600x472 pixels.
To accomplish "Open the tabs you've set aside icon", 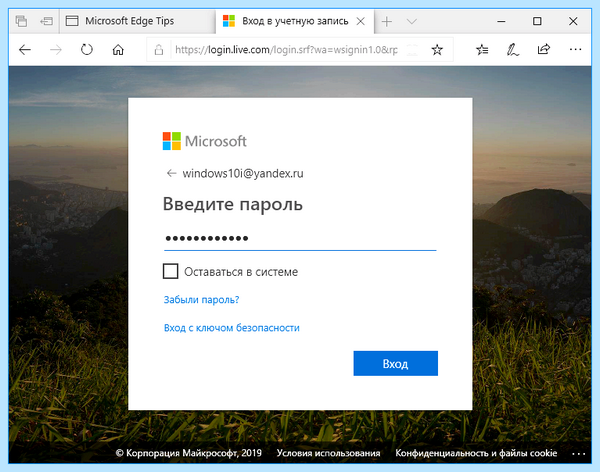I will click(x=21, y=21).
